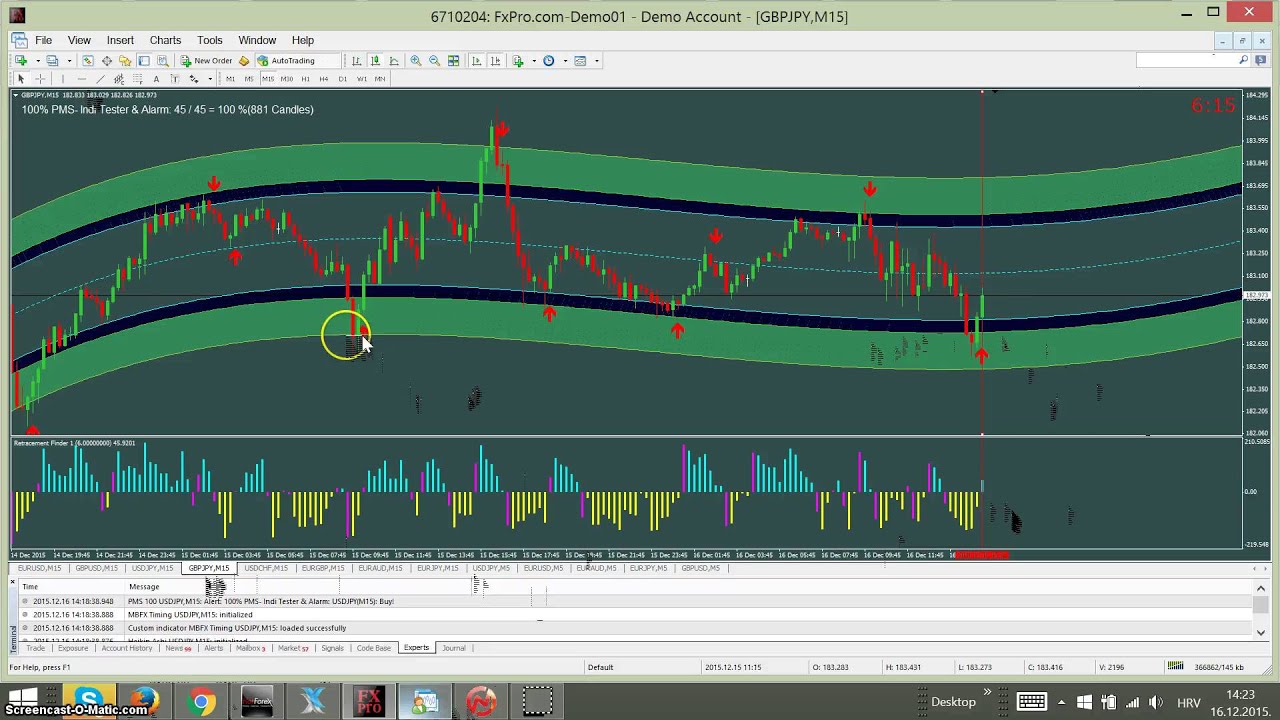This screenshot has height=720, width=1280.
Task: Open the Insert menu
Action: coord(120,40)
